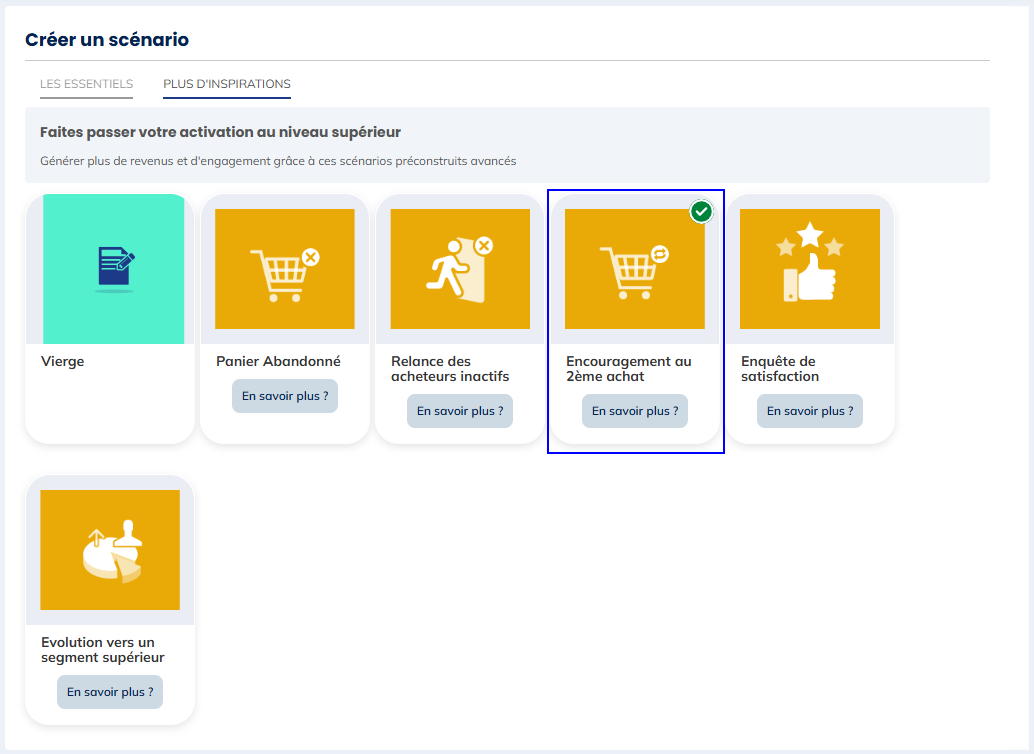Choose the inactive buyers running-person icon
Screen dimensions: 1034x754
[x=460, y=269]
